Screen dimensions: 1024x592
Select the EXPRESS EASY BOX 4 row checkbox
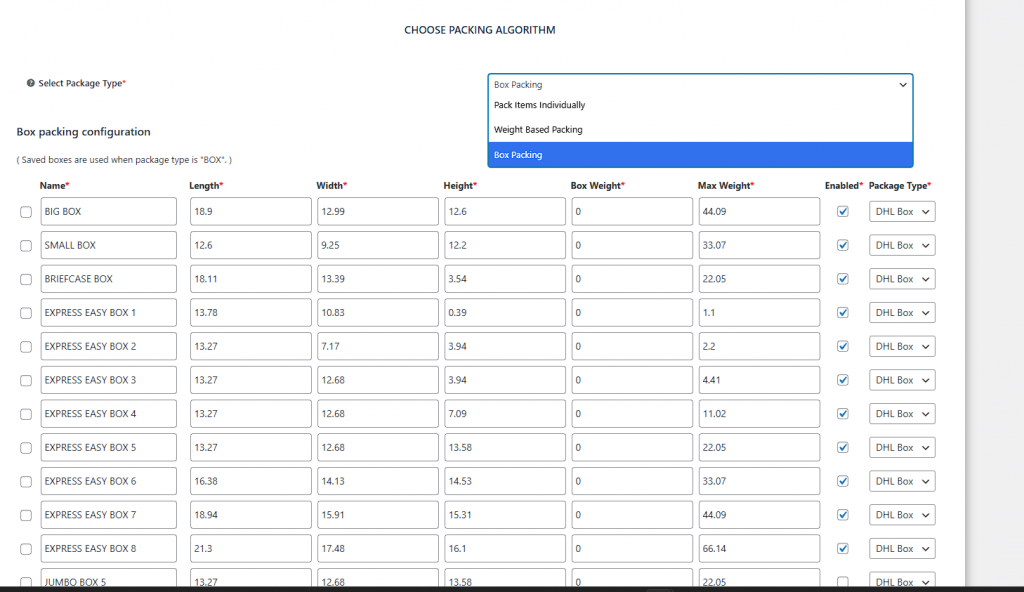(26, 414)
